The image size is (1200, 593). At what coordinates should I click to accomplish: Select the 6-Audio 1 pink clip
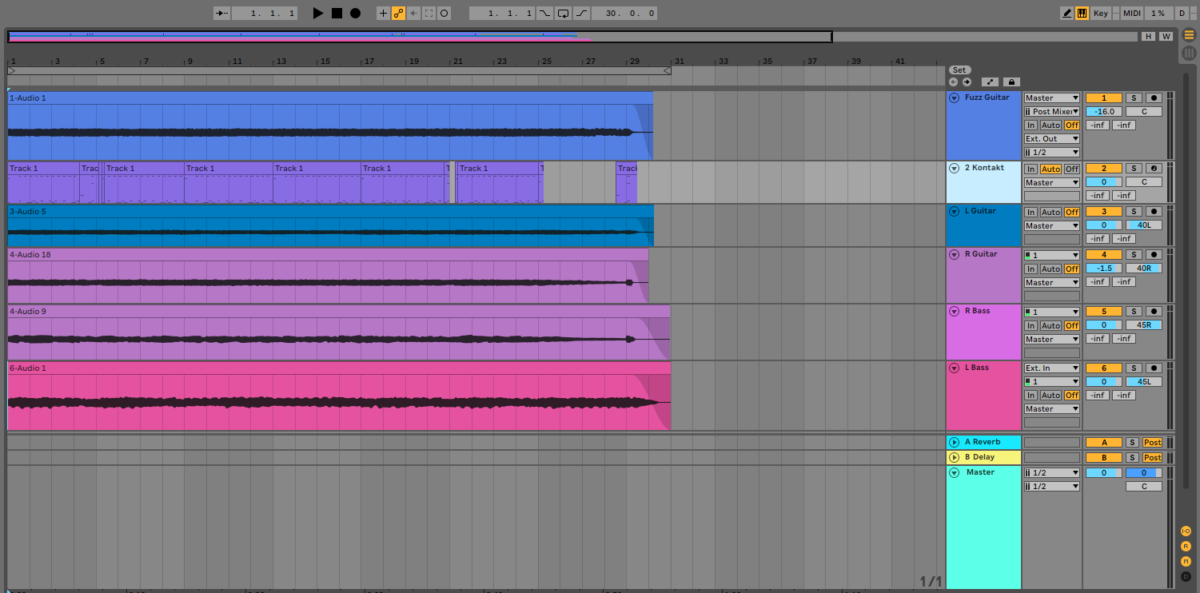point(339,397)
